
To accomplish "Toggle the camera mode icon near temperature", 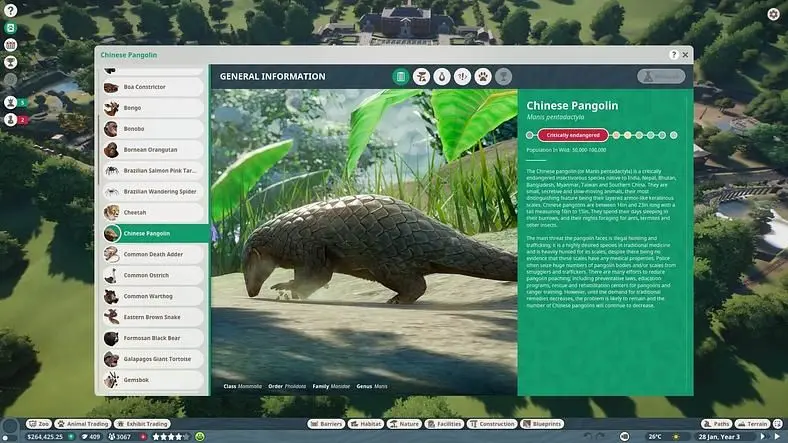I will [625, 436].
